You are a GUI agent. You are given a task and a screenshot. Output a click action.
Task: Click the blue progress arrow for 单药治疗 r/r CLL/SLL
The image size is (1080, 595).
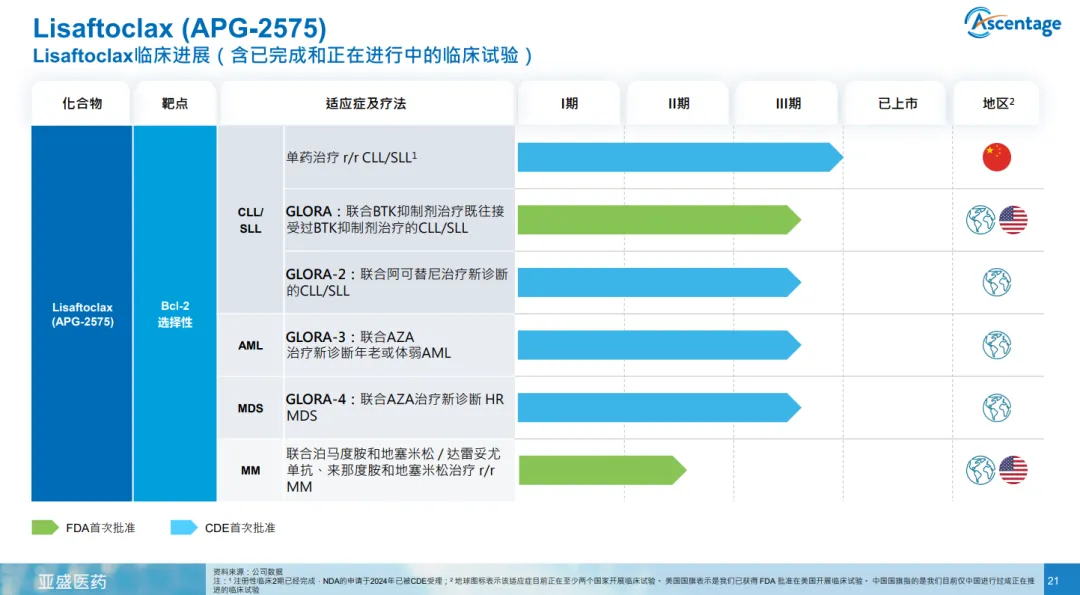[x=681, y=157]
